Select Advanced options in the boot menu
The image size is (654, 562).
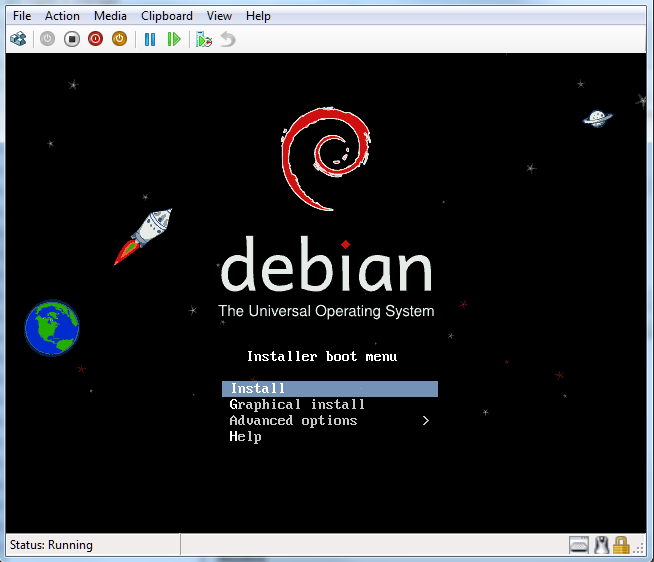293,420
